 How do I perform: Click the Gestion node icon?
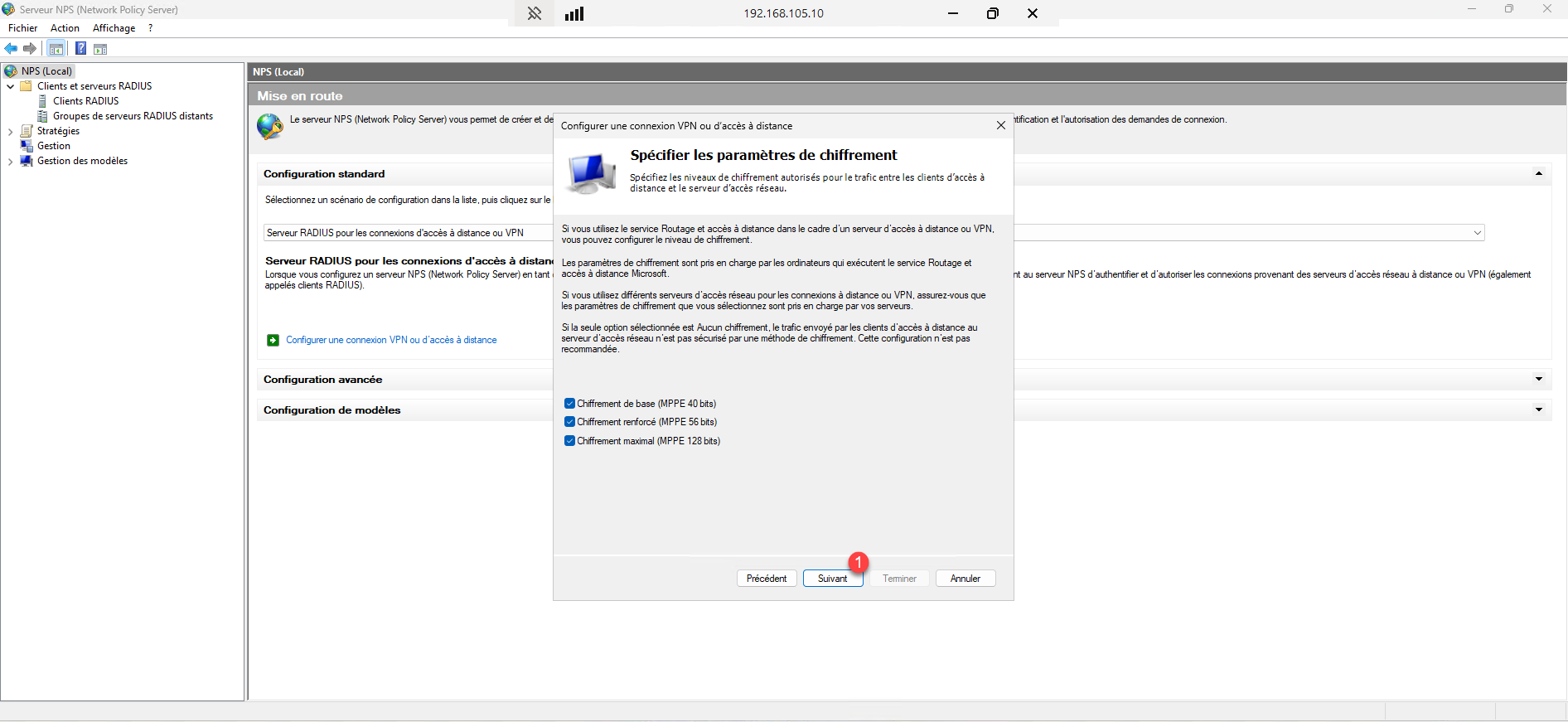27,146
